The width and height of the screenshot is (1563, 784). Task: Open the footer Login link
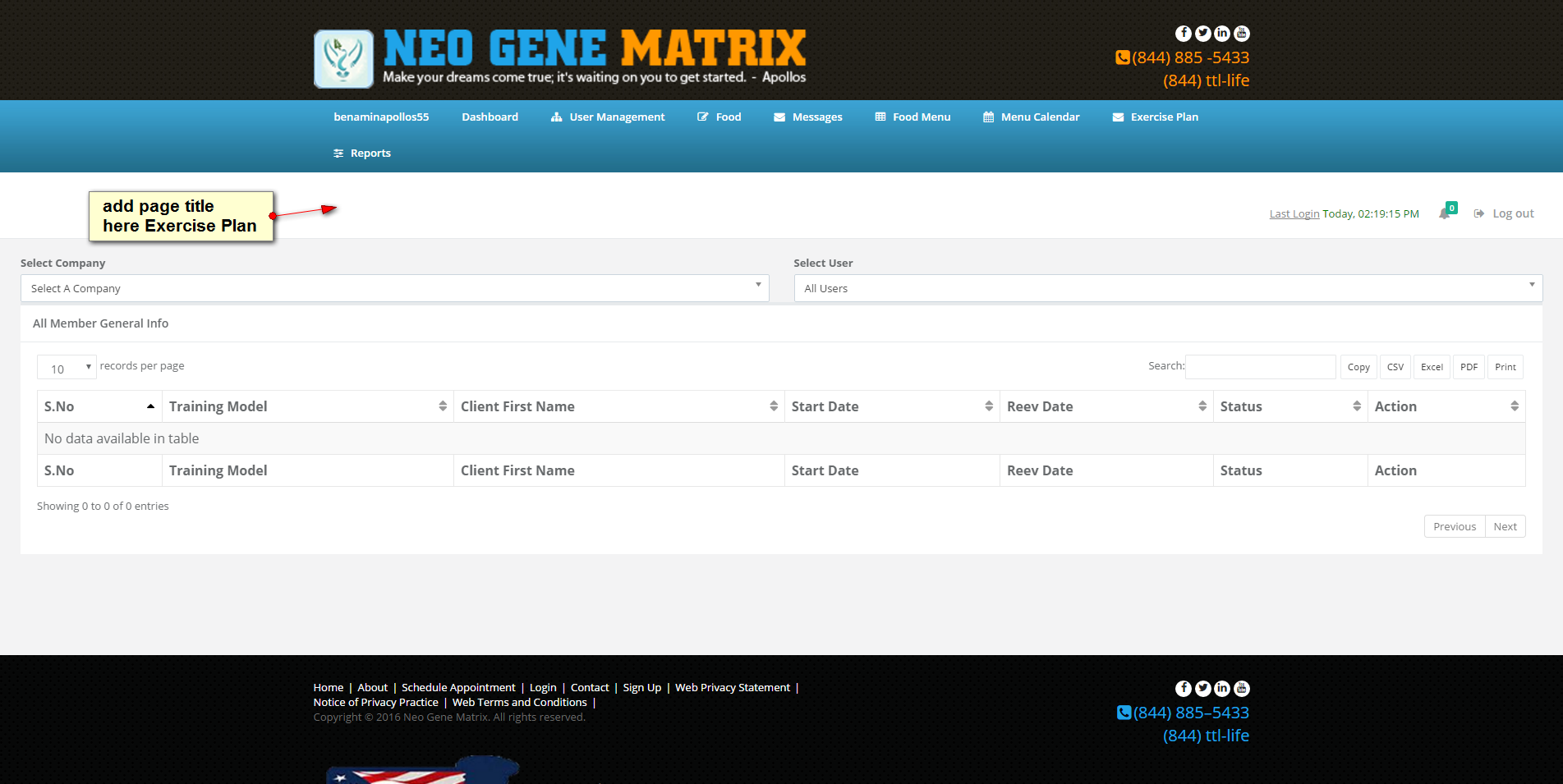click(543, 688)
